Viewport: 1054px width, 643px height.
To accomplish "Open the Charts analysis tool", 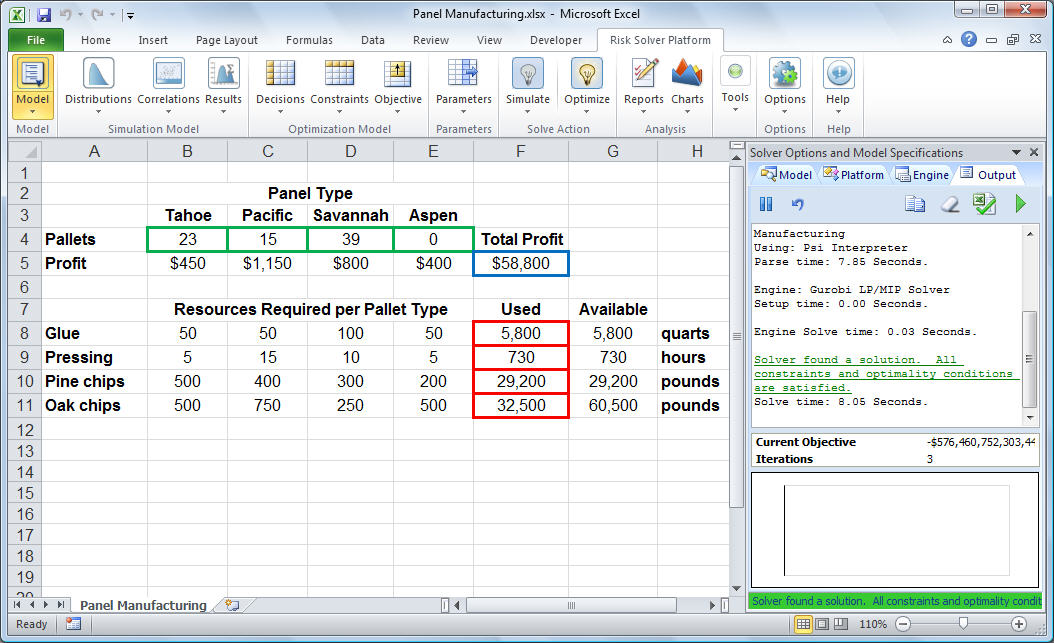I will point(687,75).
